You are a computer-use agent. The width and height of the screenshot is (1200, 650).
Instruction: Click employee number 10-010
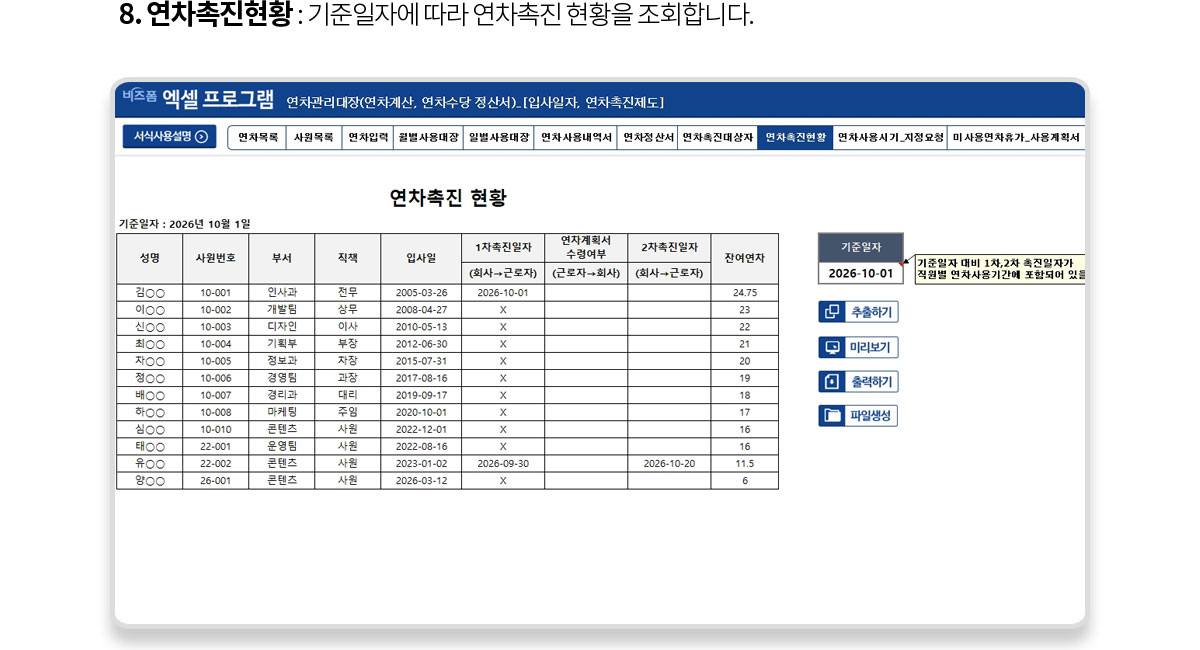[216, 429]
